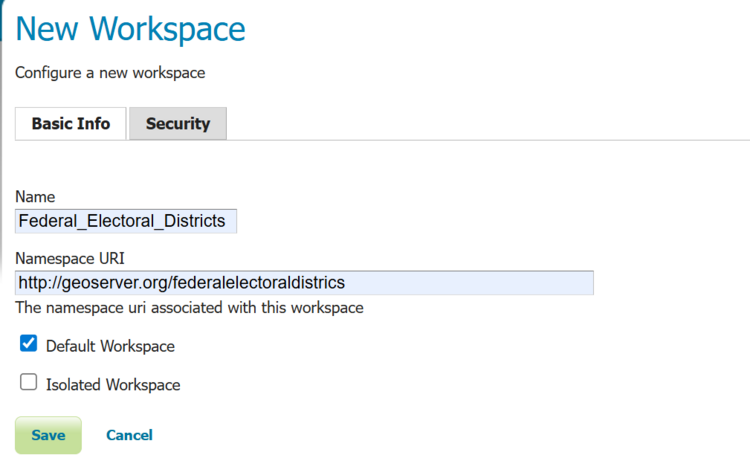Click the New Workspace page heading
This screenshot has width=750, height=458.
(130, 28)
